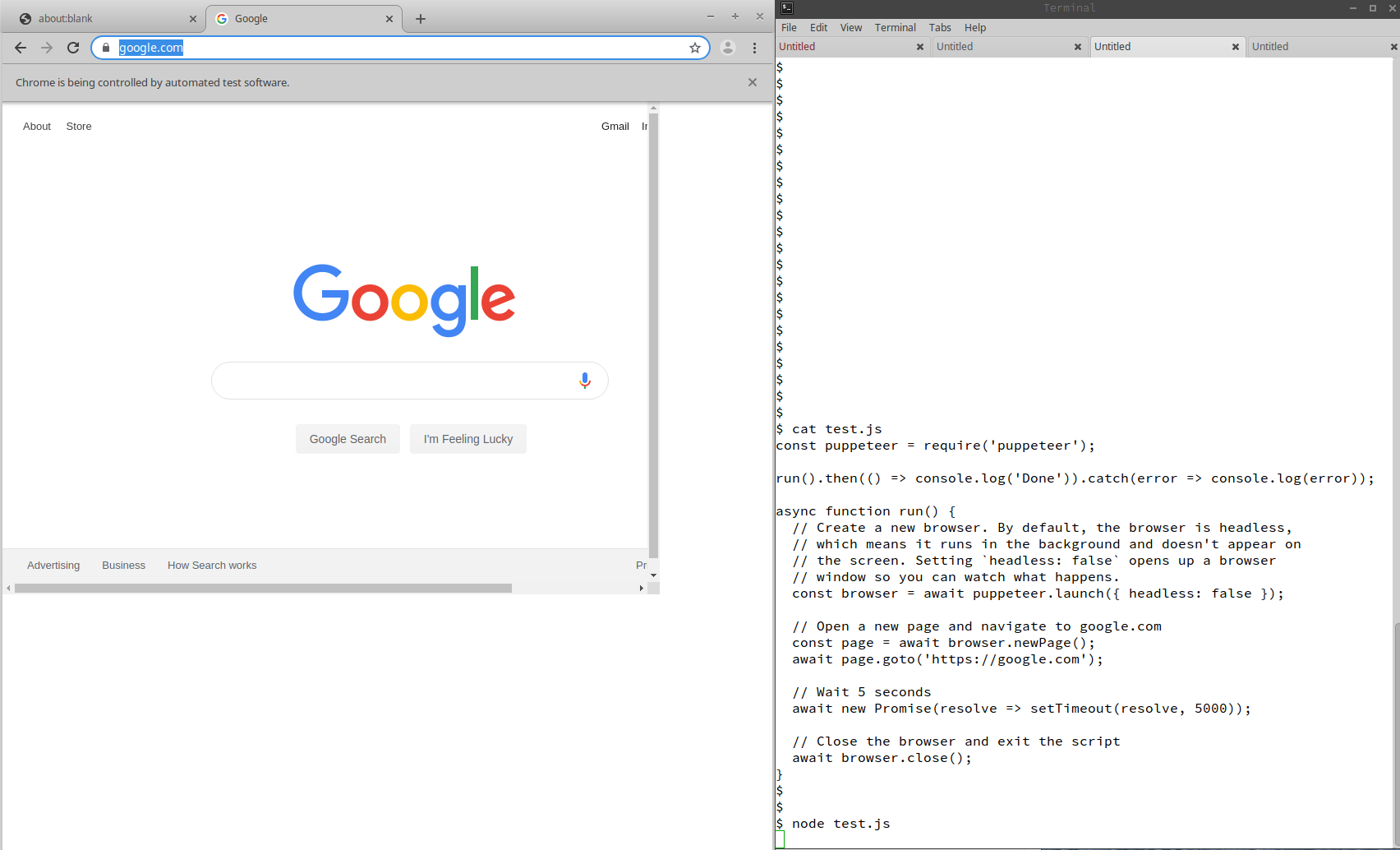Click Chrome's back navigation arrow
1400x850 pixels.
(x=21, y=48)
